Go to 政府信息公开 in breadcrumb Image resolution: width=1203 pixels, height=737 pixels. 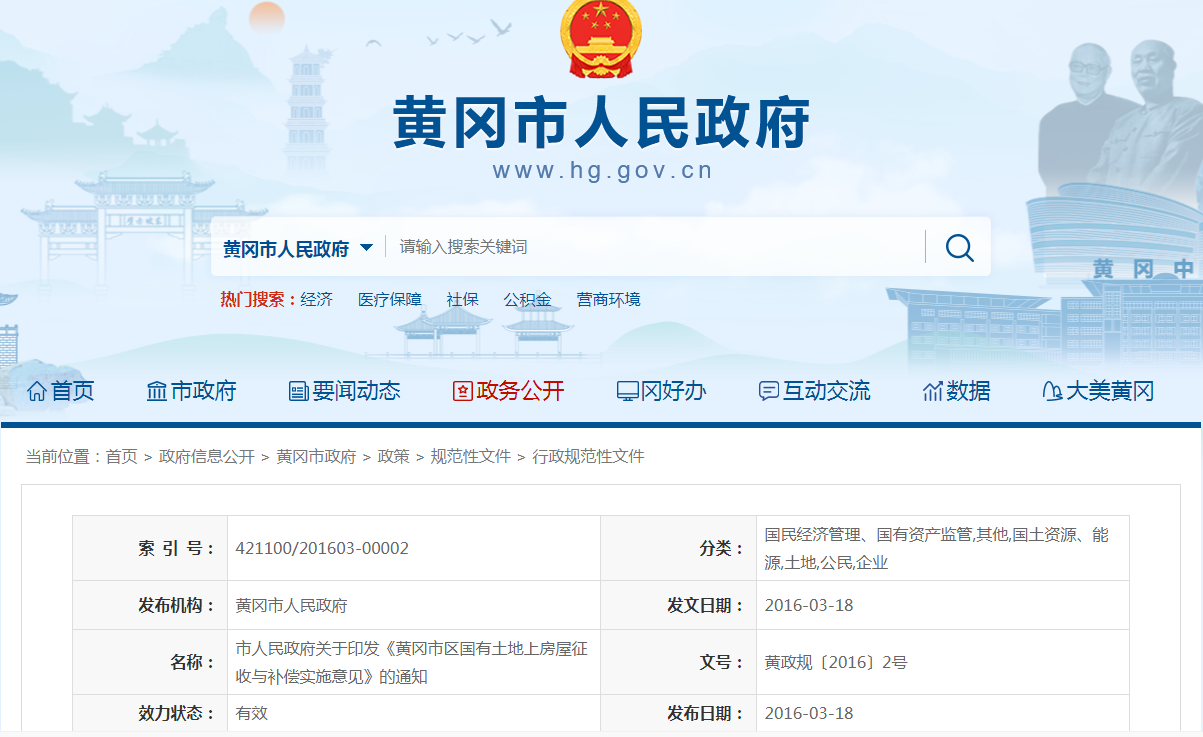click(207, 456)
